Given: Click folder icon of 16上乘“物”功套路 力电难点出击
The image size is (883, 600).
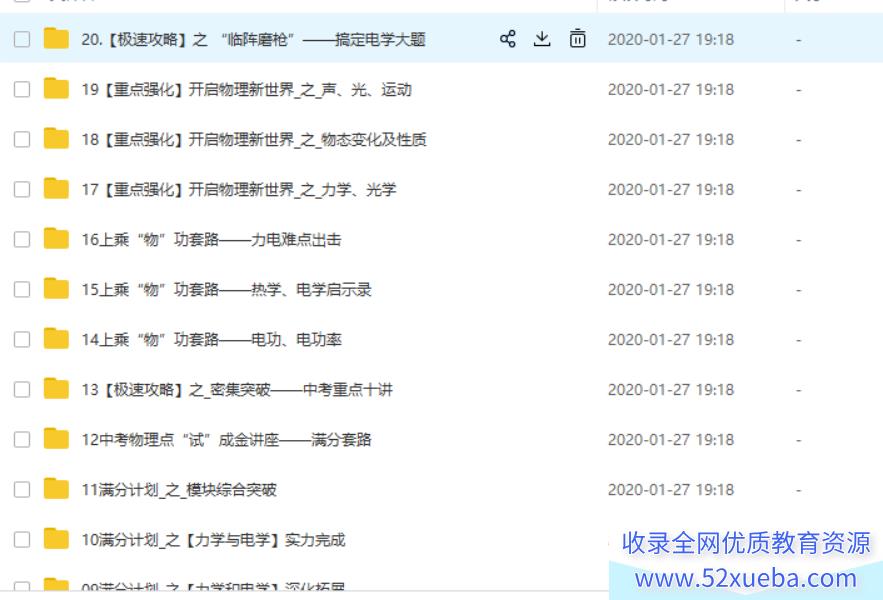Looking at the screenshot, I should [56, 239].
